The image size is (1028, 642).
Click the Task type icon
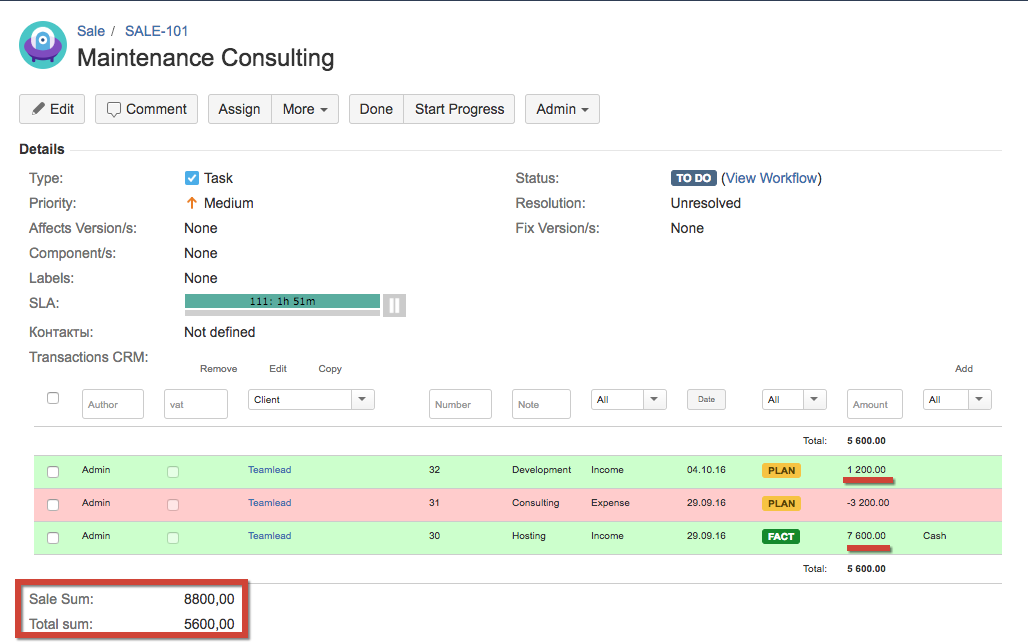[x=192, y=178]
